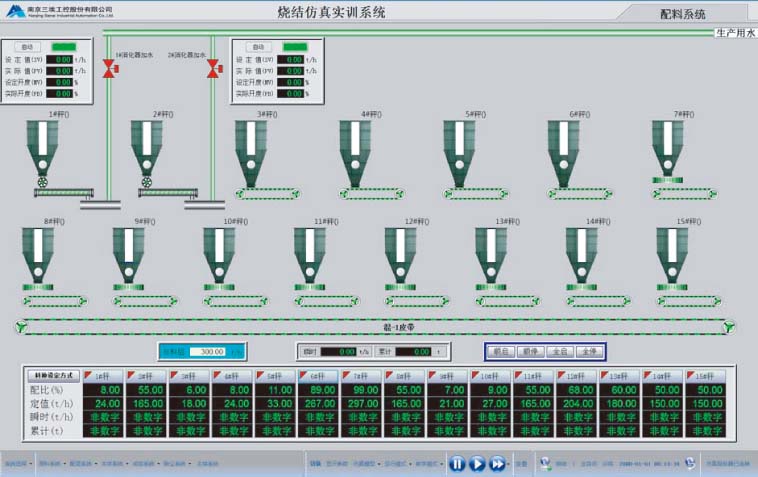The image size is (758, 477).
Task: Toggle the left panel 自动 mode button
Action: coord(28,47)
